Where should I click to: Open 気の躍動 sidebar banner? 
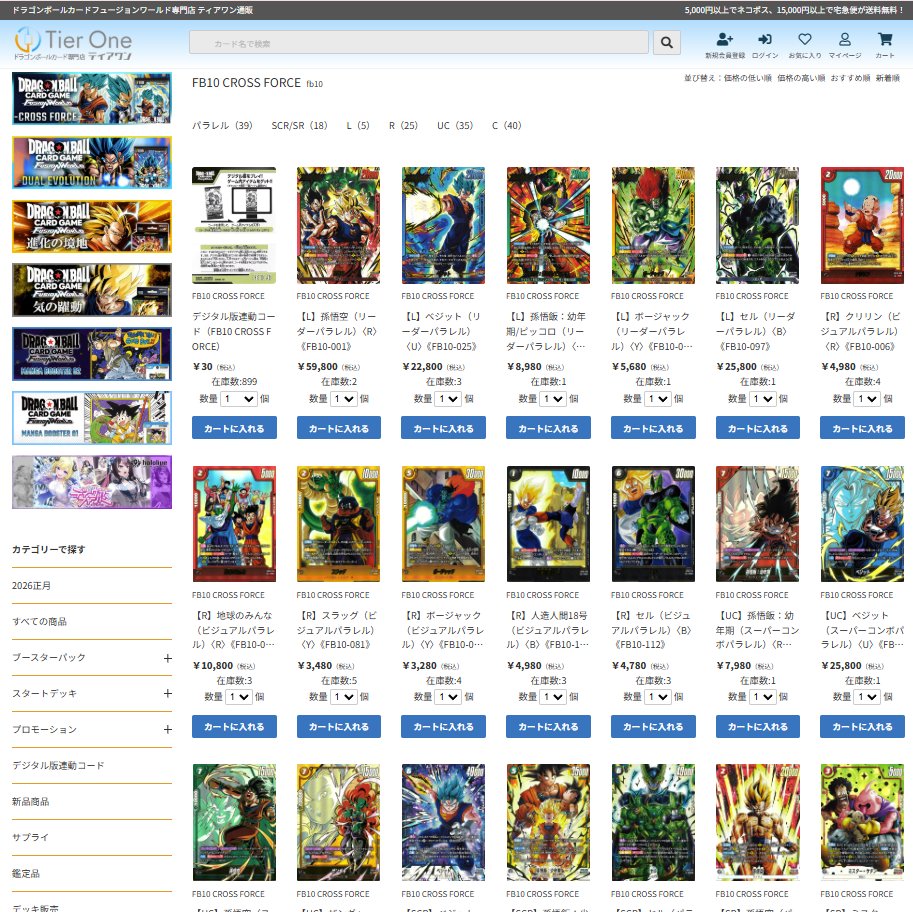click(x=92, y=290)
